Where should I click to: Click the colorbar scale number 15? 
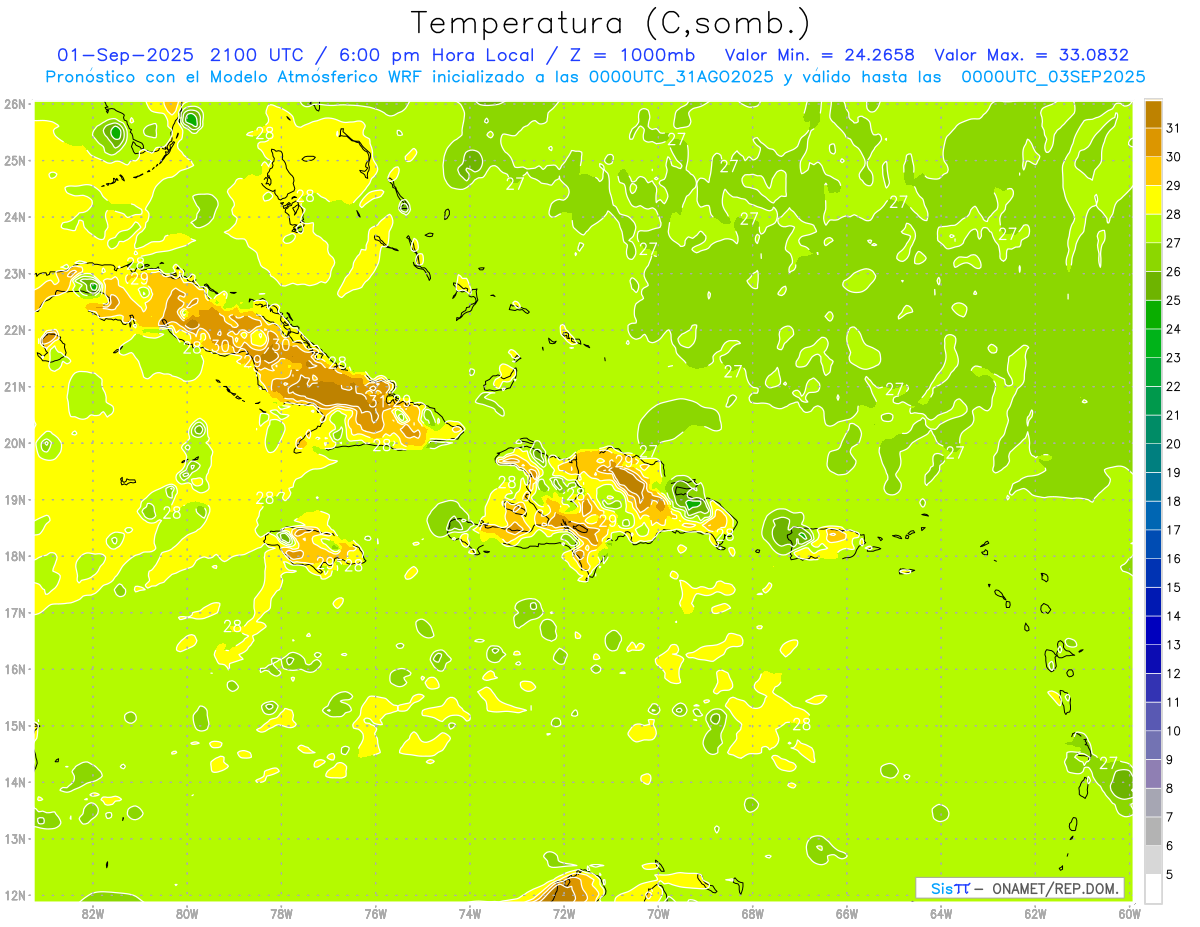coord(1175,588)
